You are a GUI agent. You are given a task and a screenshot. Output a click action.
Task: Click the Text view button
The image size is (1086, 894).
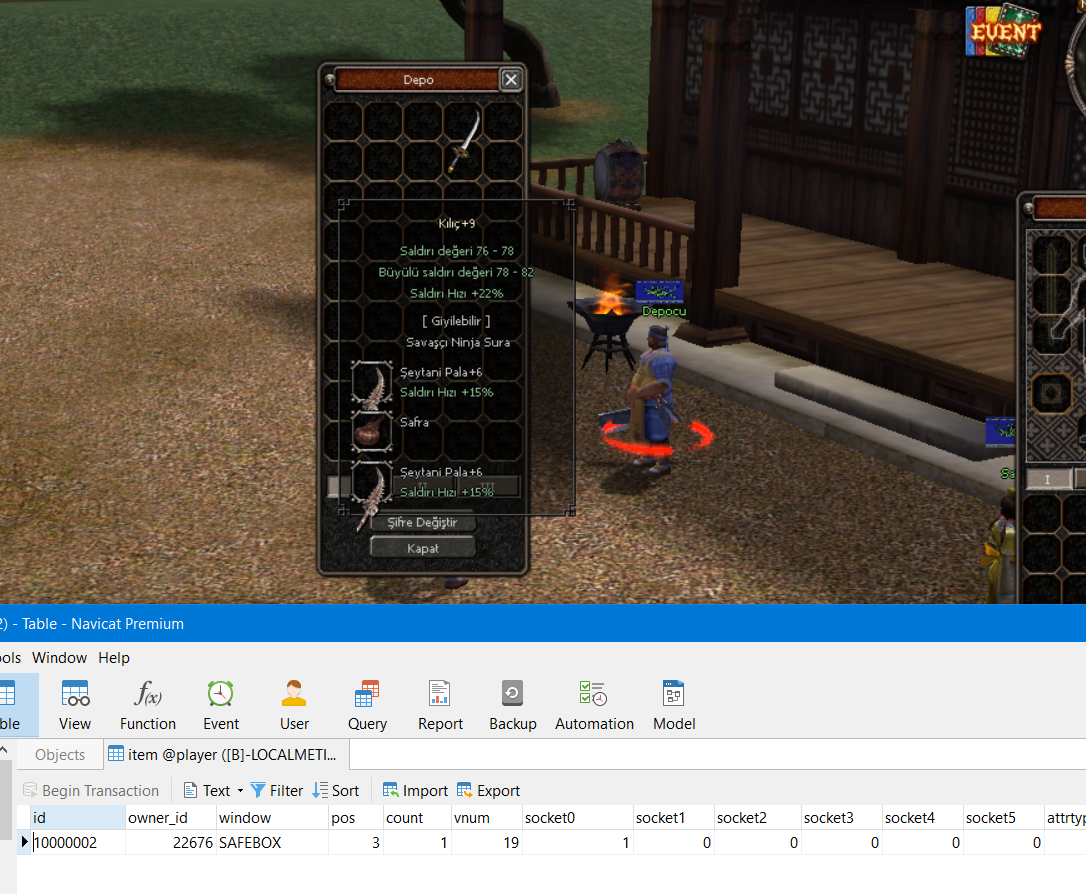point(207,791)
